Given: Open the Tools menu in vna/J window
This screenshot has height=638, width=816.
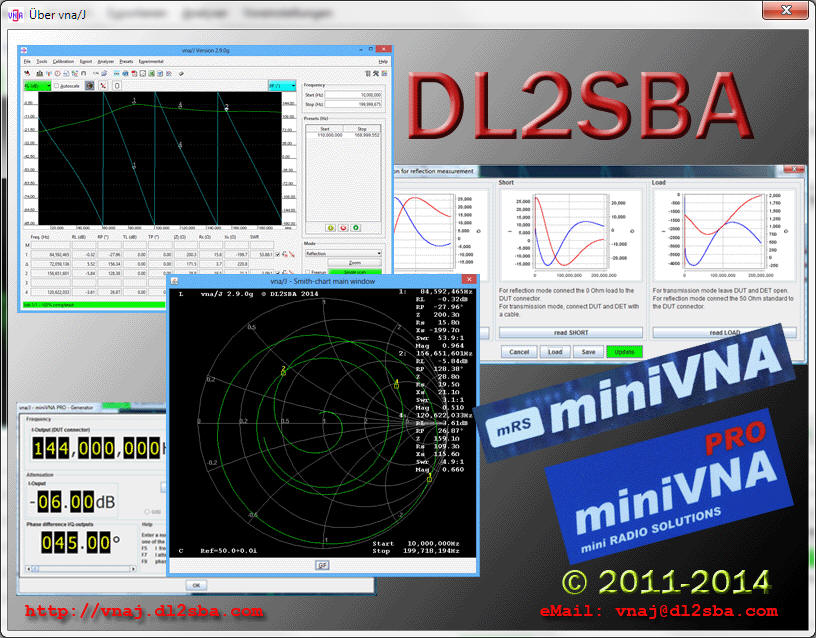Looking at the screenshot, I should pyautogui.click(x=42, y=61).
